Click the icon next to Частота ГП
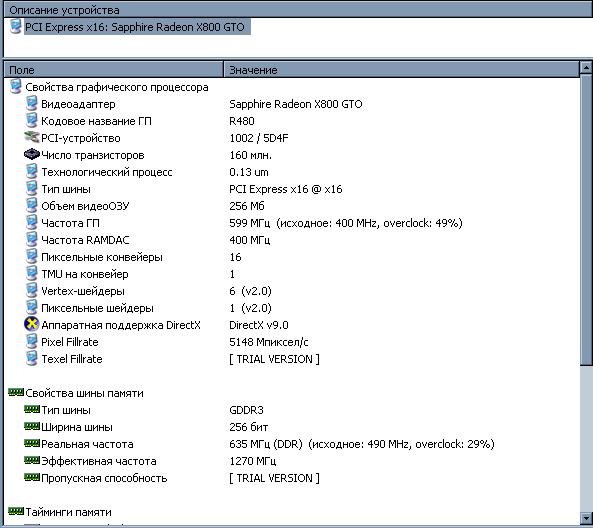Viewport: 593px width, 528px height. pos(31,223)
